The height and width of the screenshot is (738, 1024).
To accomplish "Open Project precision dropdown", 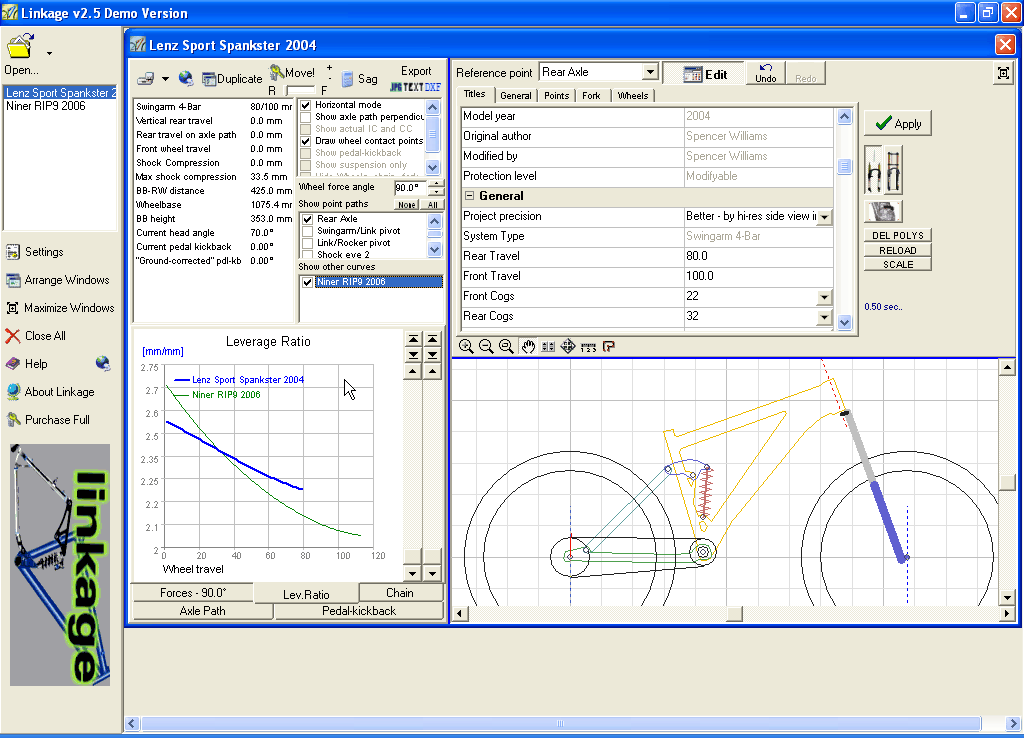I will (825, 217).
